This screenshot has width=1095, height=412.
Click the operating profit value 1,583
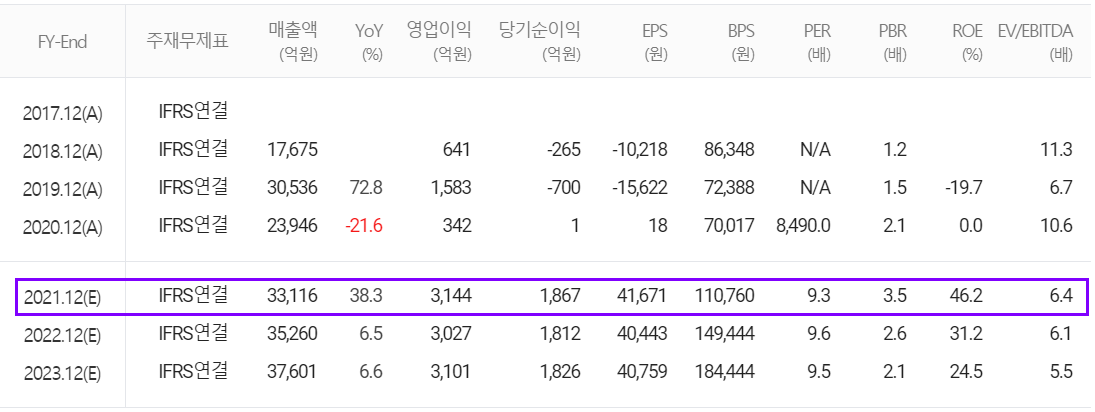pos(452,187)
